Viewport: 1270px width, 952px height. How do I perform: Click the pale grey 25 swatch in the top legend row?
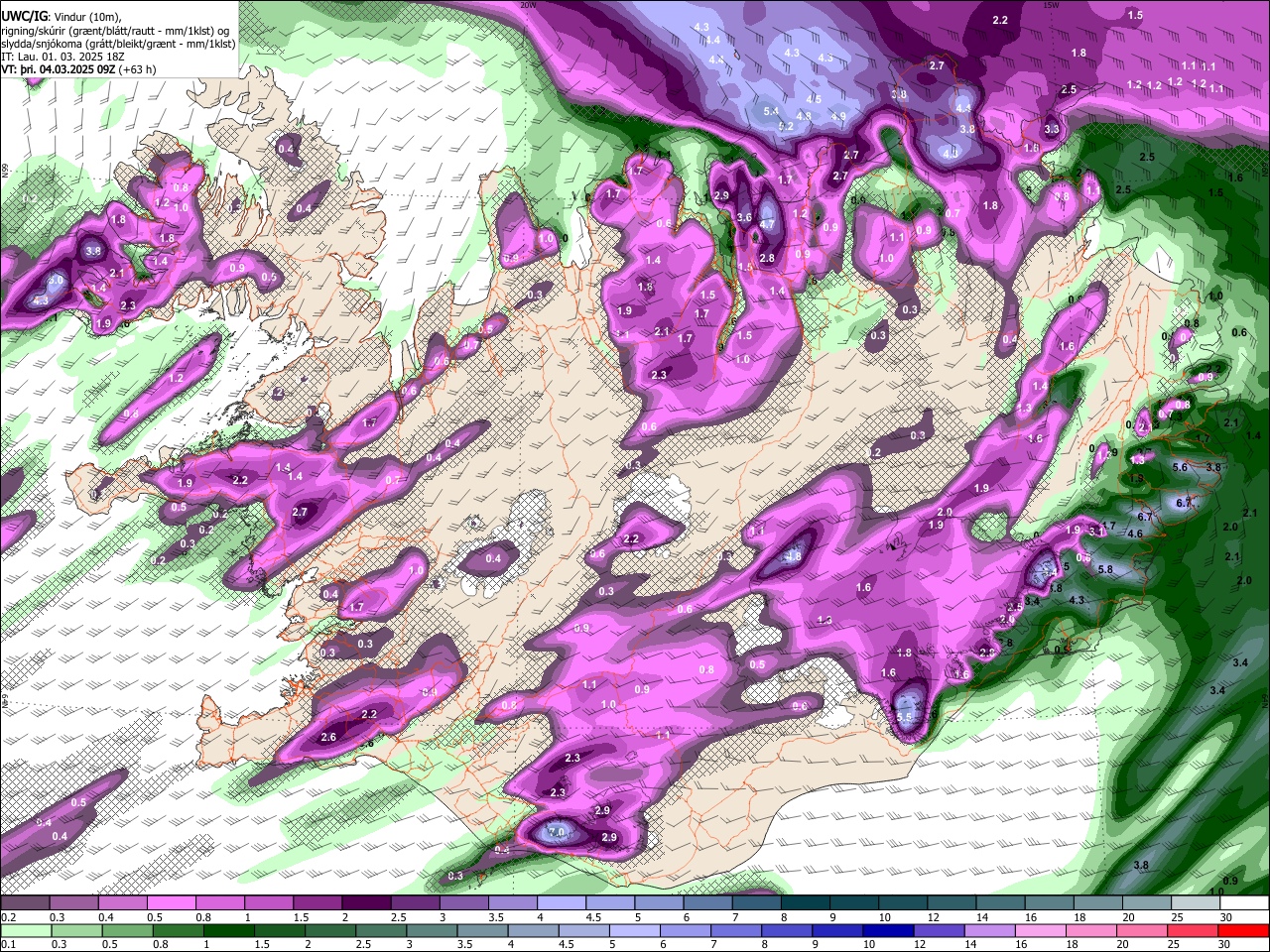coord(1197,903)
